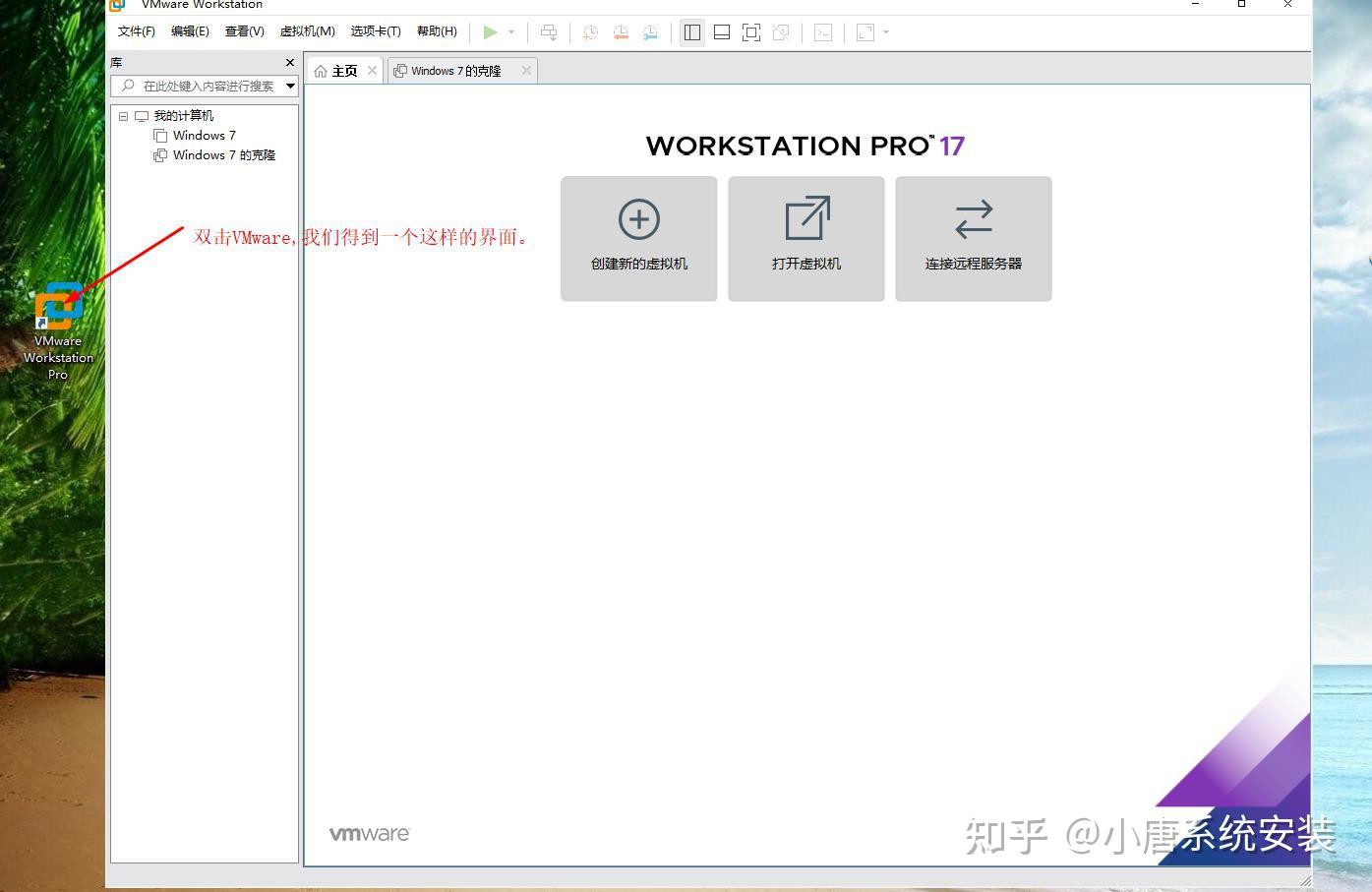This screenshot has height=892, width=1372.
Task: Close the 主页 tab
Action: point(372,71)
